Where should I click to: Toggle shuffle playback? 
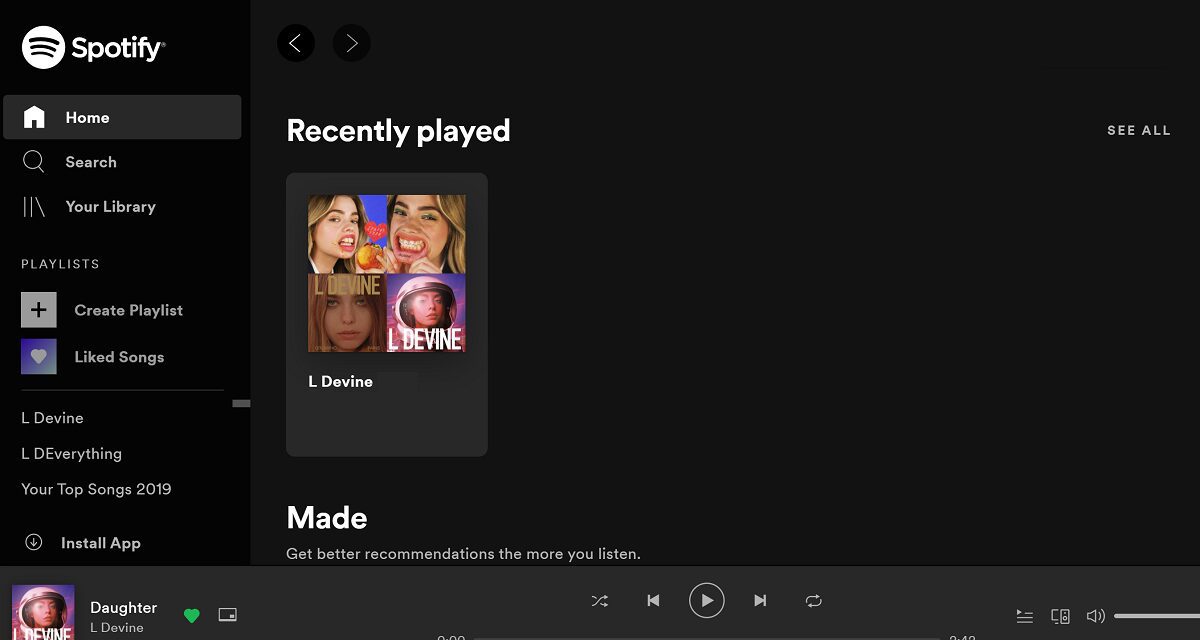599,600
